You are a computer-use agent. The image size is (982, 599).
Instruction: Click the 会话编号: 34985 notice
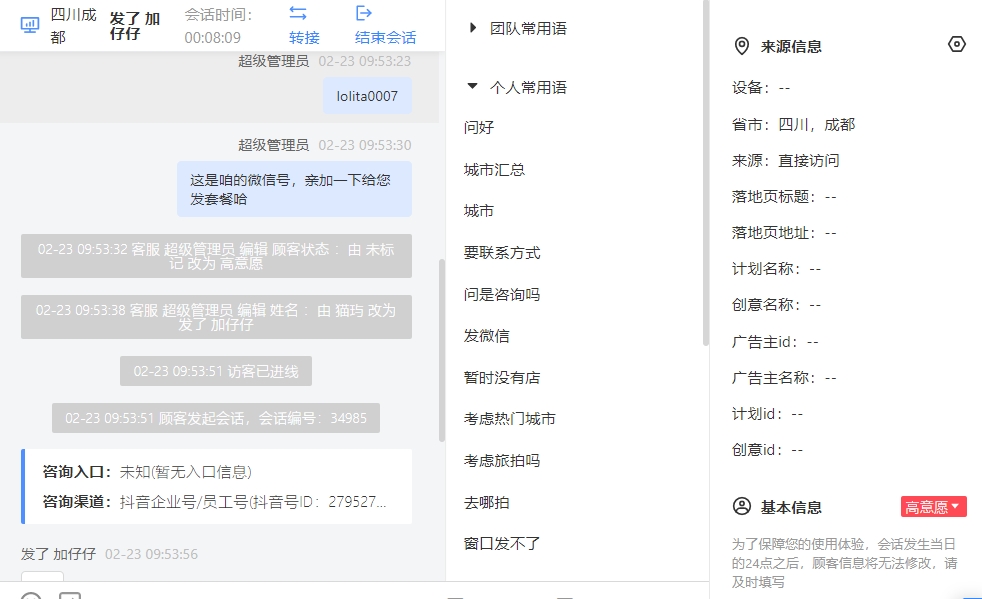pyautogui.click(x=216, y=418)
